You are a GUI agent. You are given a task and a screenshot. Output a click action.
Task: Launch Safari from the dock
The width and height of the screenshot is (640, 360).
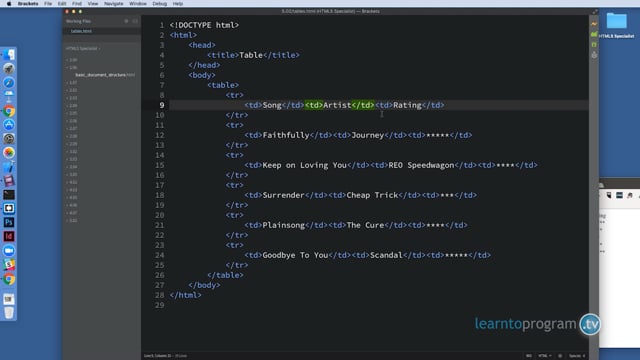(x=9, y=83)
